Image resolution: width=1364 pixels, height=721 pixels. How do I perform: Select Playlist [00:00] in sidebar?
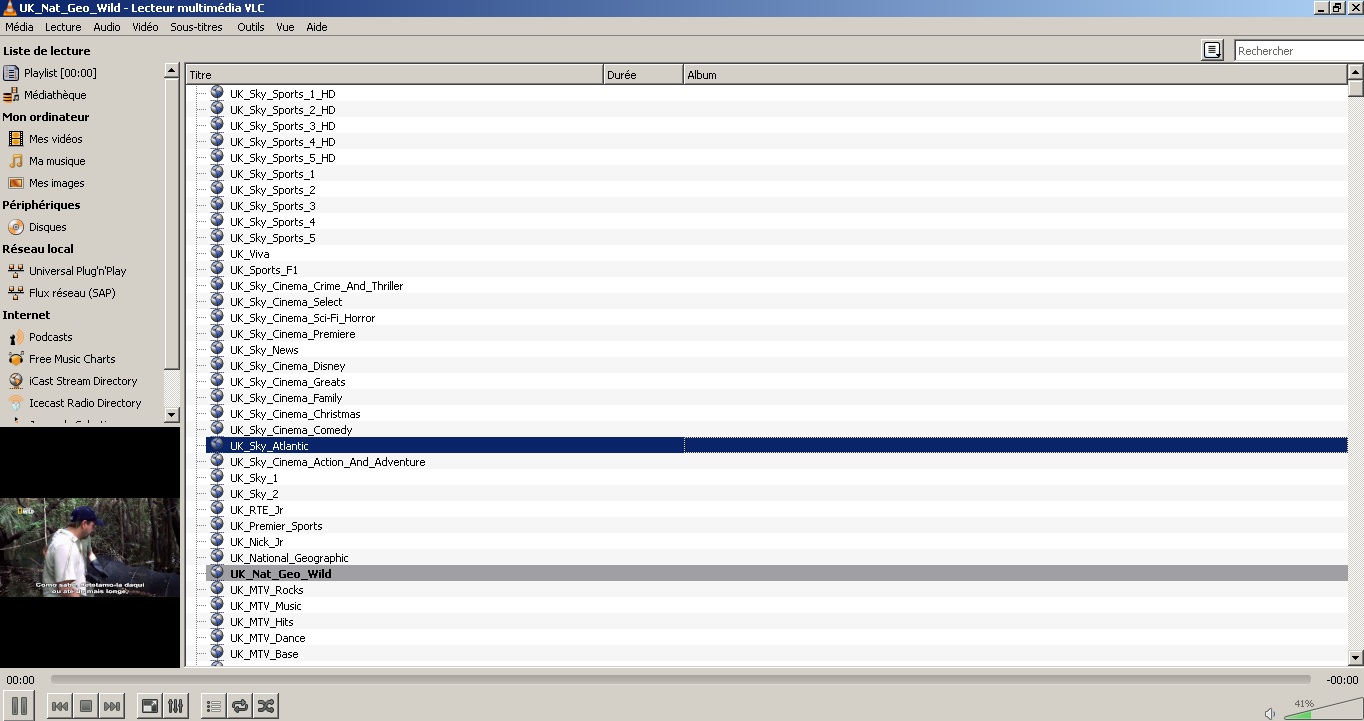(x=60, y=73)
